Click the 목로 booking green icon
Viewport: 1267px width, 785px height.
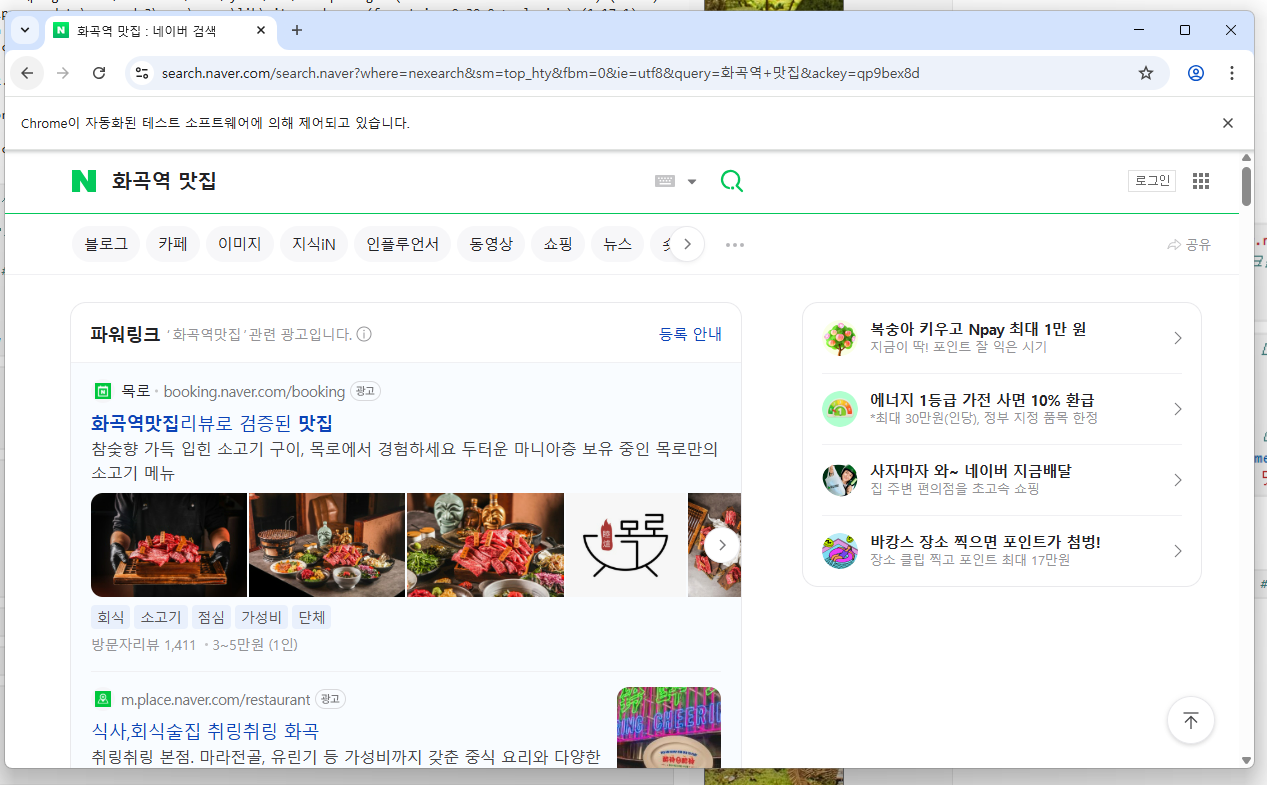tap(102, 391)
